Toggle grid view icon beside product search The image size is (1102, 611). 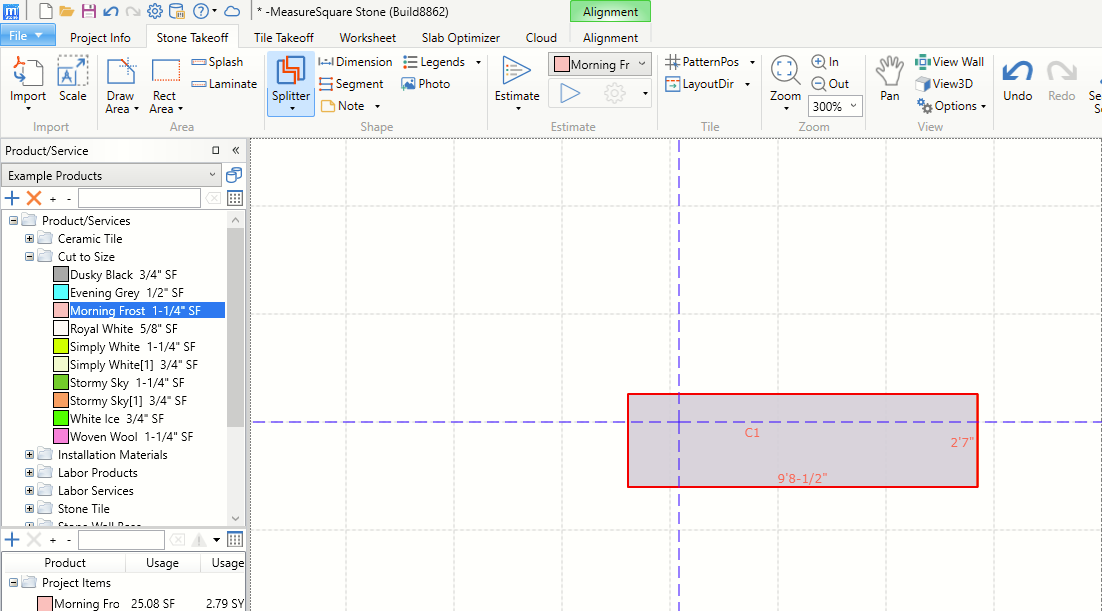click(x=235, y=198)
